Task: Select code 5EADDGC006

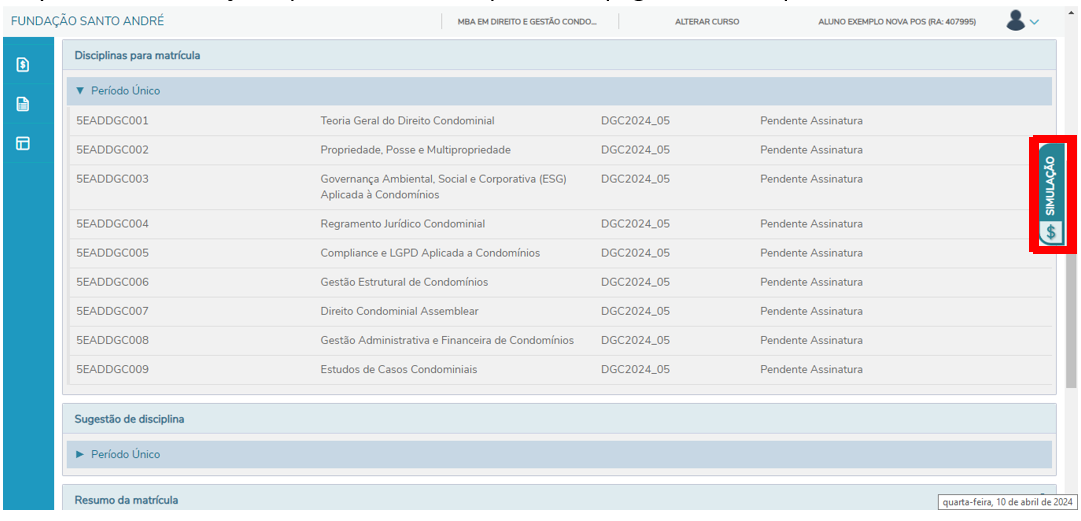Action: click(112, 282)
